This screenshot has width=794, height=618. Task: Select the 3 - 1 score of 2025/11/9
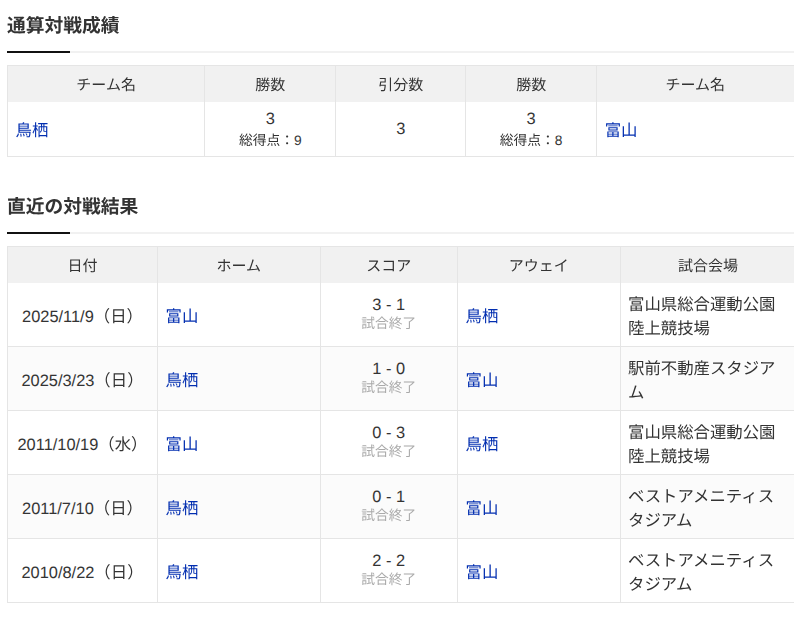point(388,304)
